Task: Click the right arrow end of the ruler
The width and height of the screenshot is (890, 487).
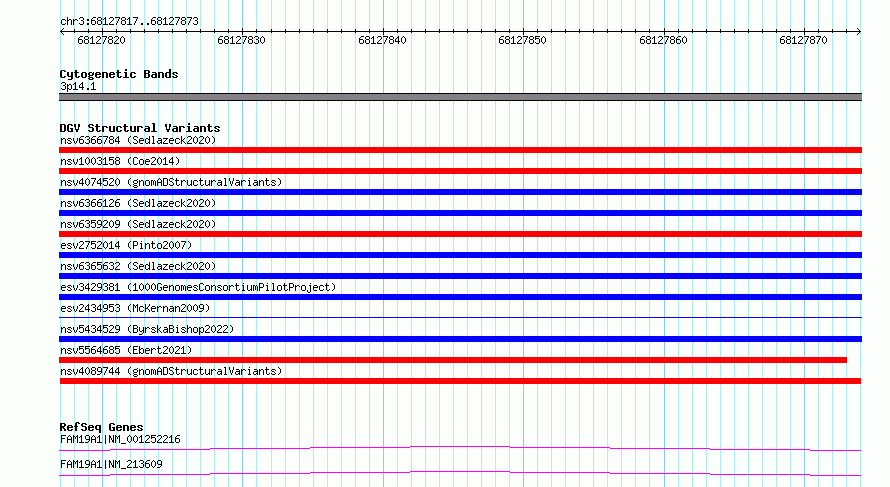Action: 858,31
